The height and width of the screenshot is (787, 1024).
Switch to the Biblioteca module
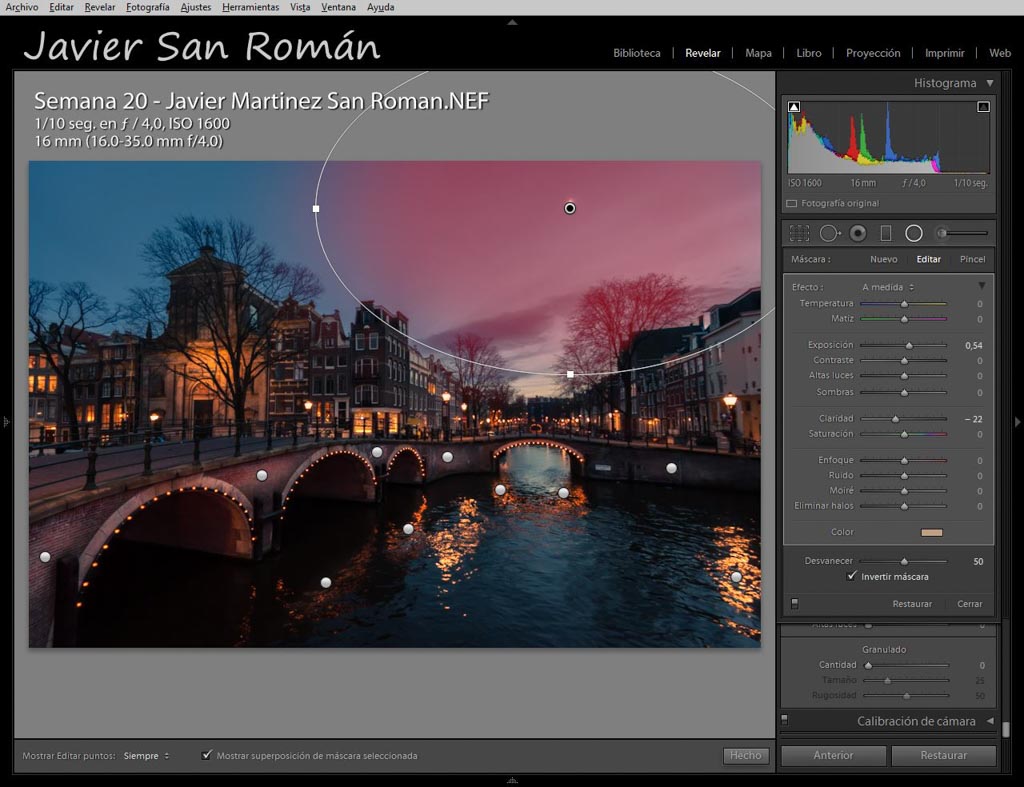[636, 53]
